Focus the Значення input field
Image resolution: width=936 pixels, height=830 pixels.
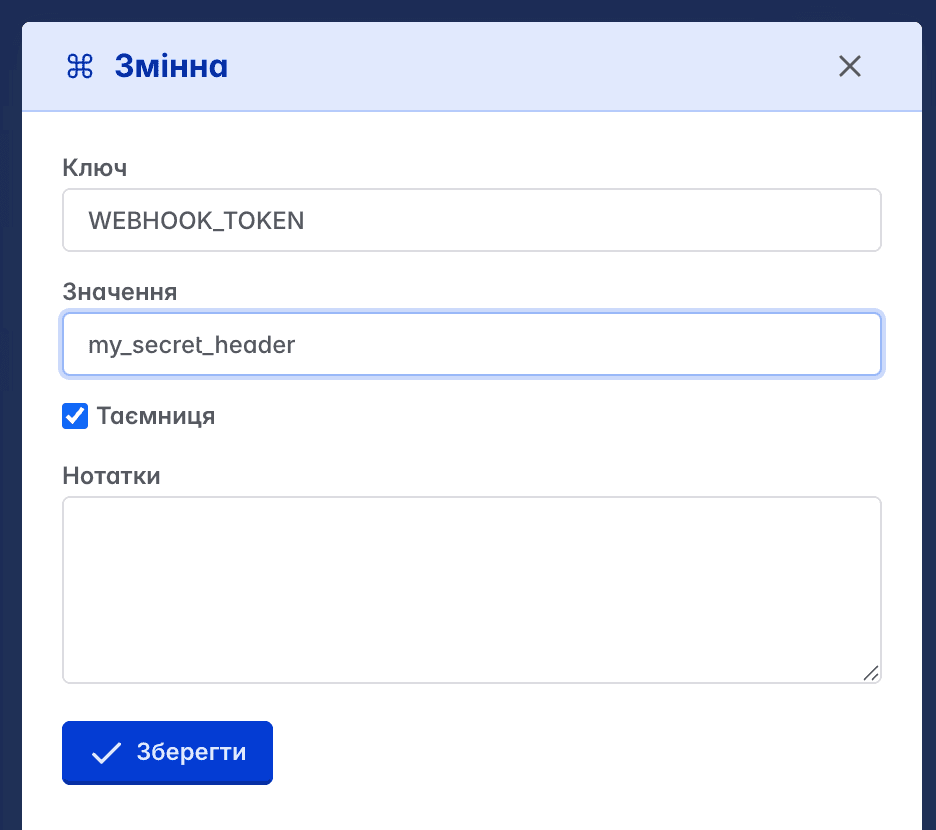click(x=472, y=345)
